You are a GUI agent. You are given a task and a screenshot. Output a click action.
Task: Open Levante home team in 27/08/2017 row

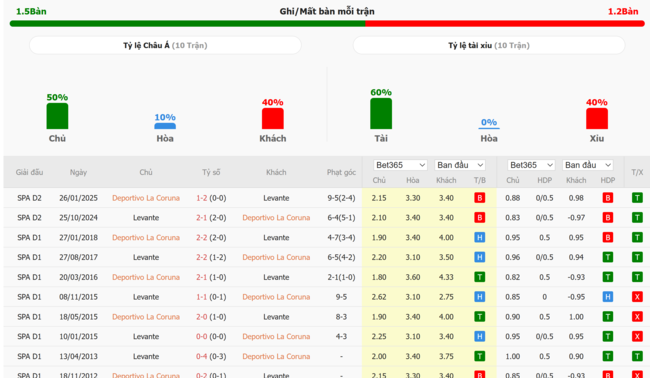point(146,257)
